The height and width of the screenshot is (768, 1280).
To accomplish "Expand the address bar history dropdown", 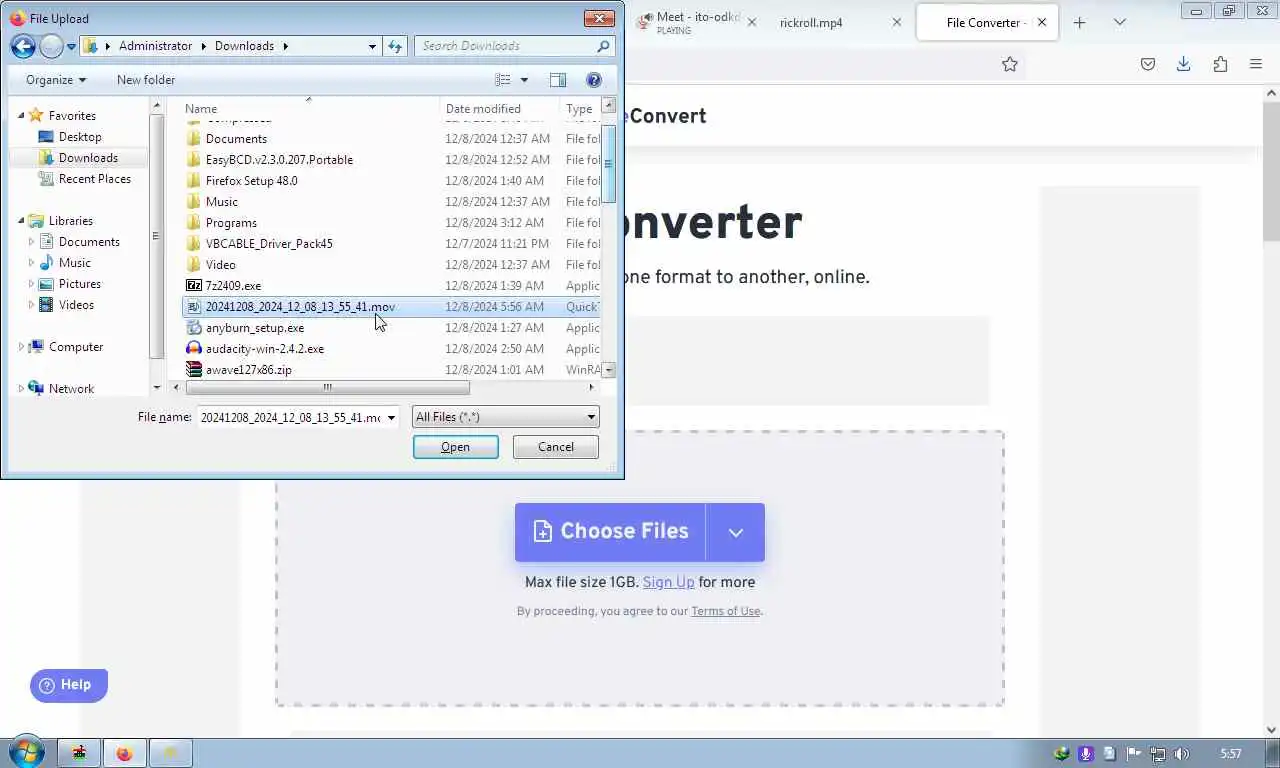I will pyautogui.click(x=372, y=46).
